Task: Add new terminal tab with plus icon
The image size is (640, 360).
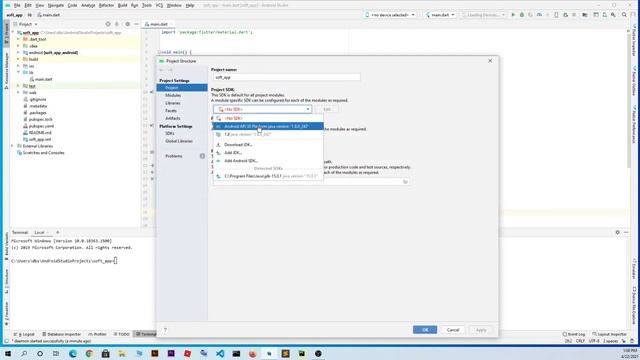Action: (58, 232)
